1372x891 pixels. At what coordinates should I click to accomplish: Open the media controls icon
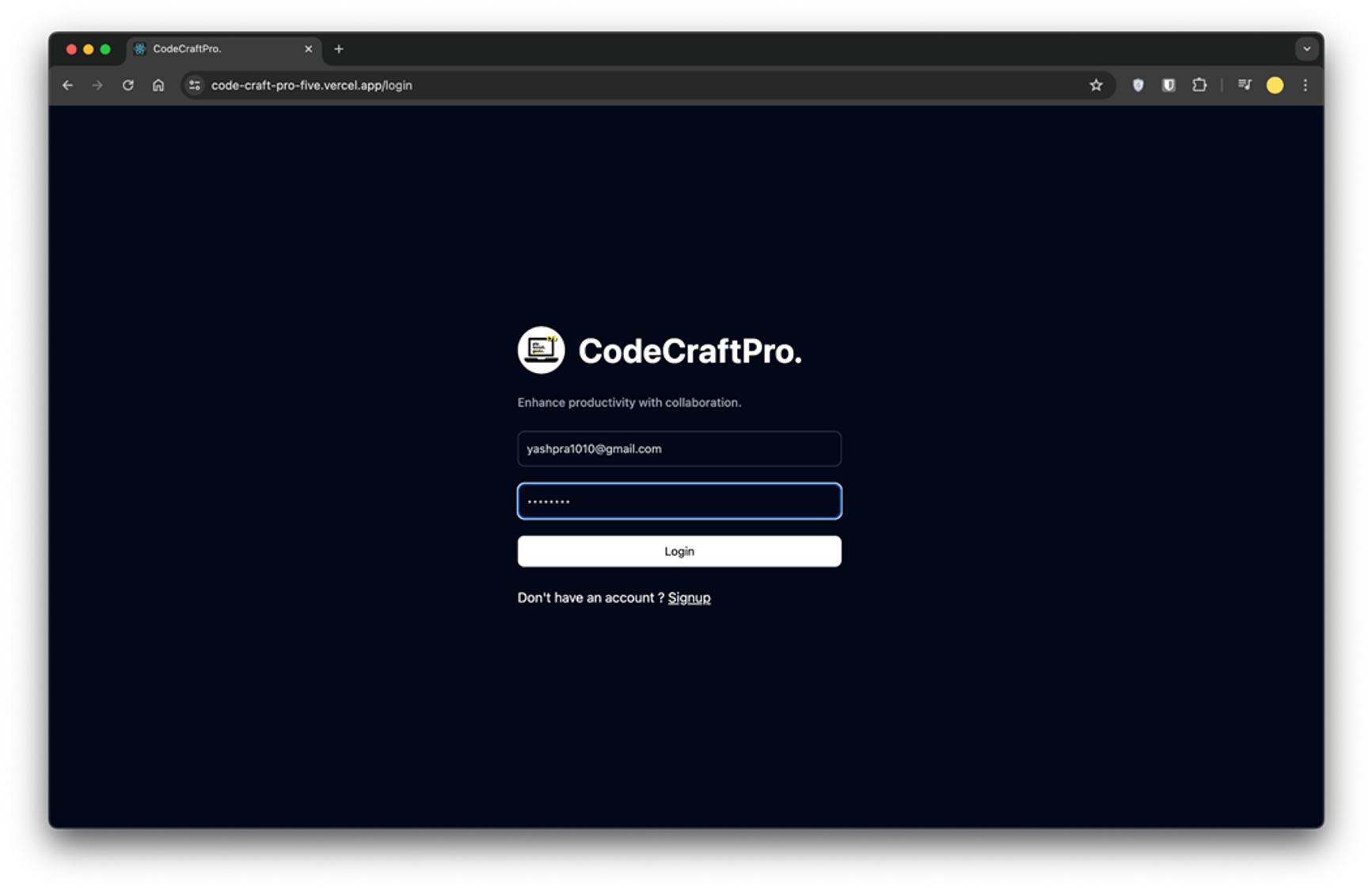coord(1245,86)
